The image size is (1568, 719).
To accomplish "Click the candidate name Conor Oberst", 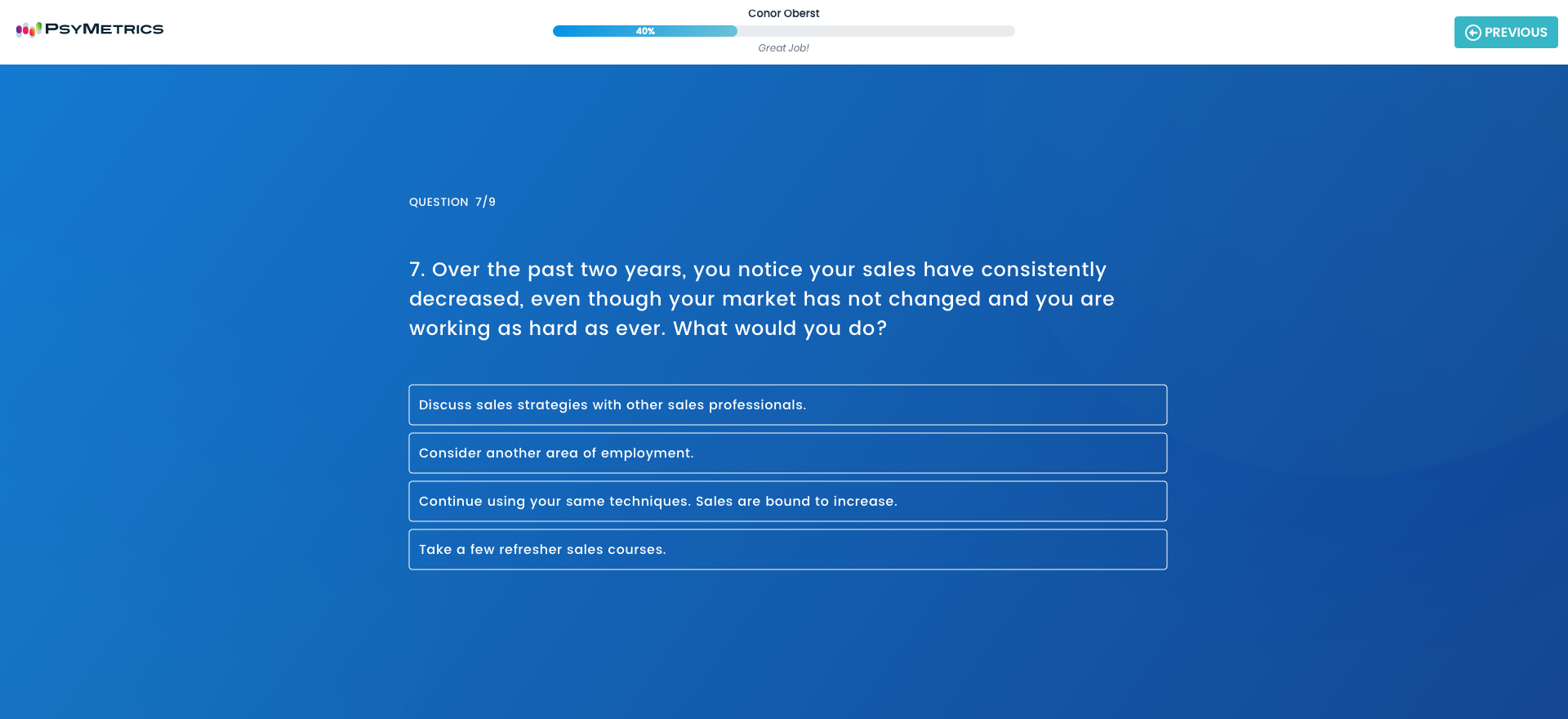I will [x=783, y=13].
